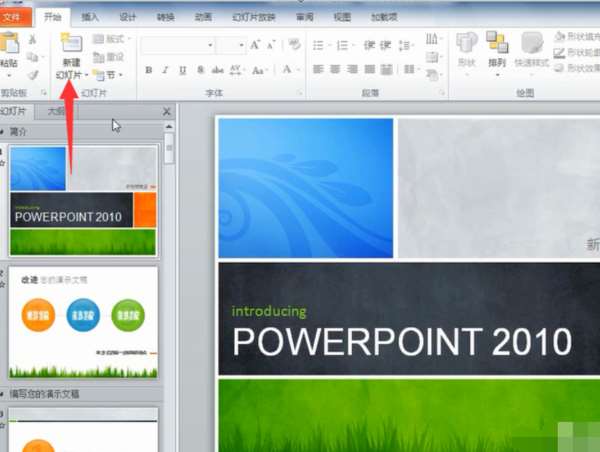Click Shape Outline (形状轮廓) button
The image size is (600, 452).
pyautogui.click(x=577, y=52)
